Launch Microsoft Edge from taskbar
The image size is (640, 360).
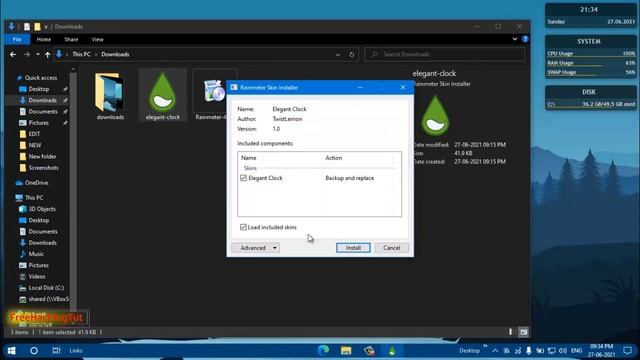(323, 350)
